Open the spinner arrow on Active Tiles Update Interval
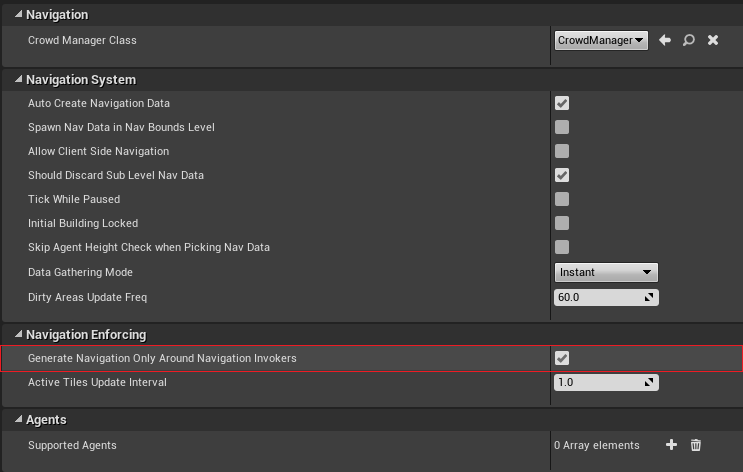This screenshot has width=743, height=472. 649,382
